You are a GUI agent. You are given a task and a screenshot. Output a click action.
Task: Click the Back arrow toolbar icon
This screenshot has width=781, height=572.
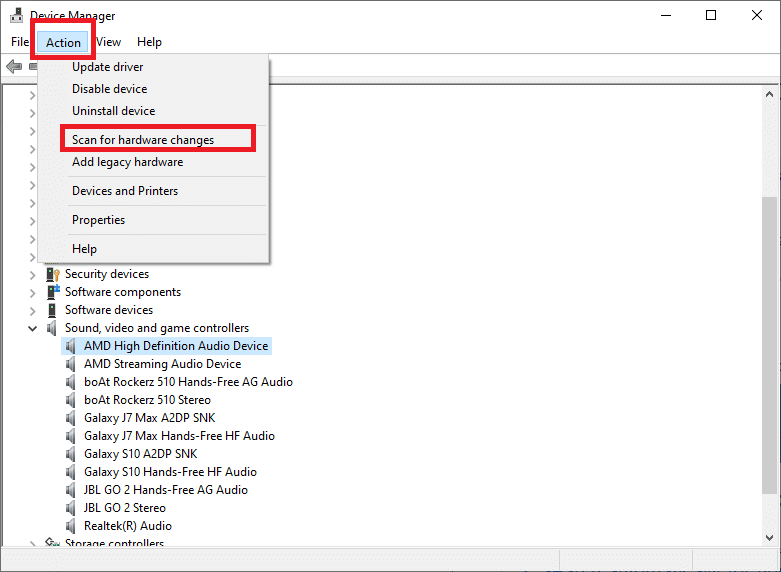(14, 67)
